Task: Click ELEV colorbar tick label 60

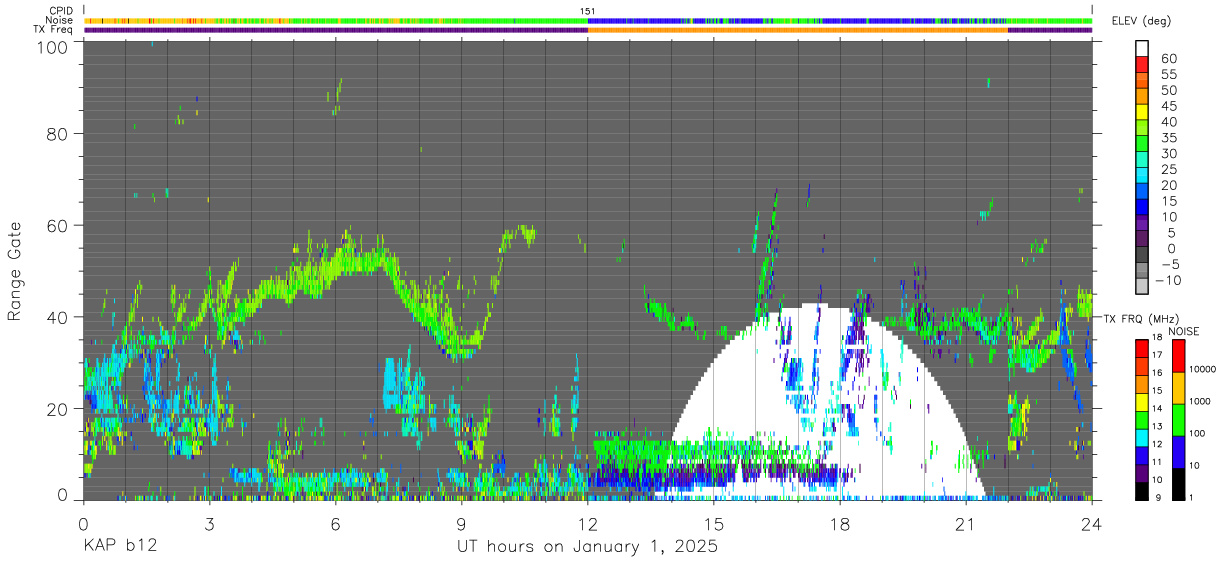Action: pos(1168,58)
